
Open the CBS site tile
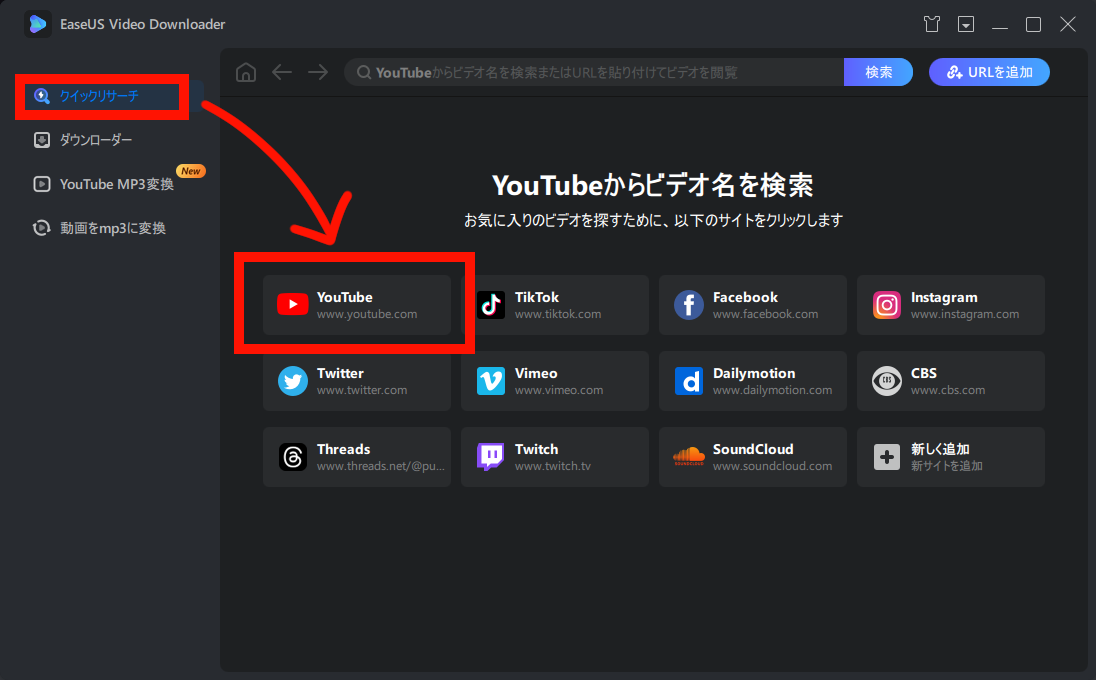click(x=950, y=381)
